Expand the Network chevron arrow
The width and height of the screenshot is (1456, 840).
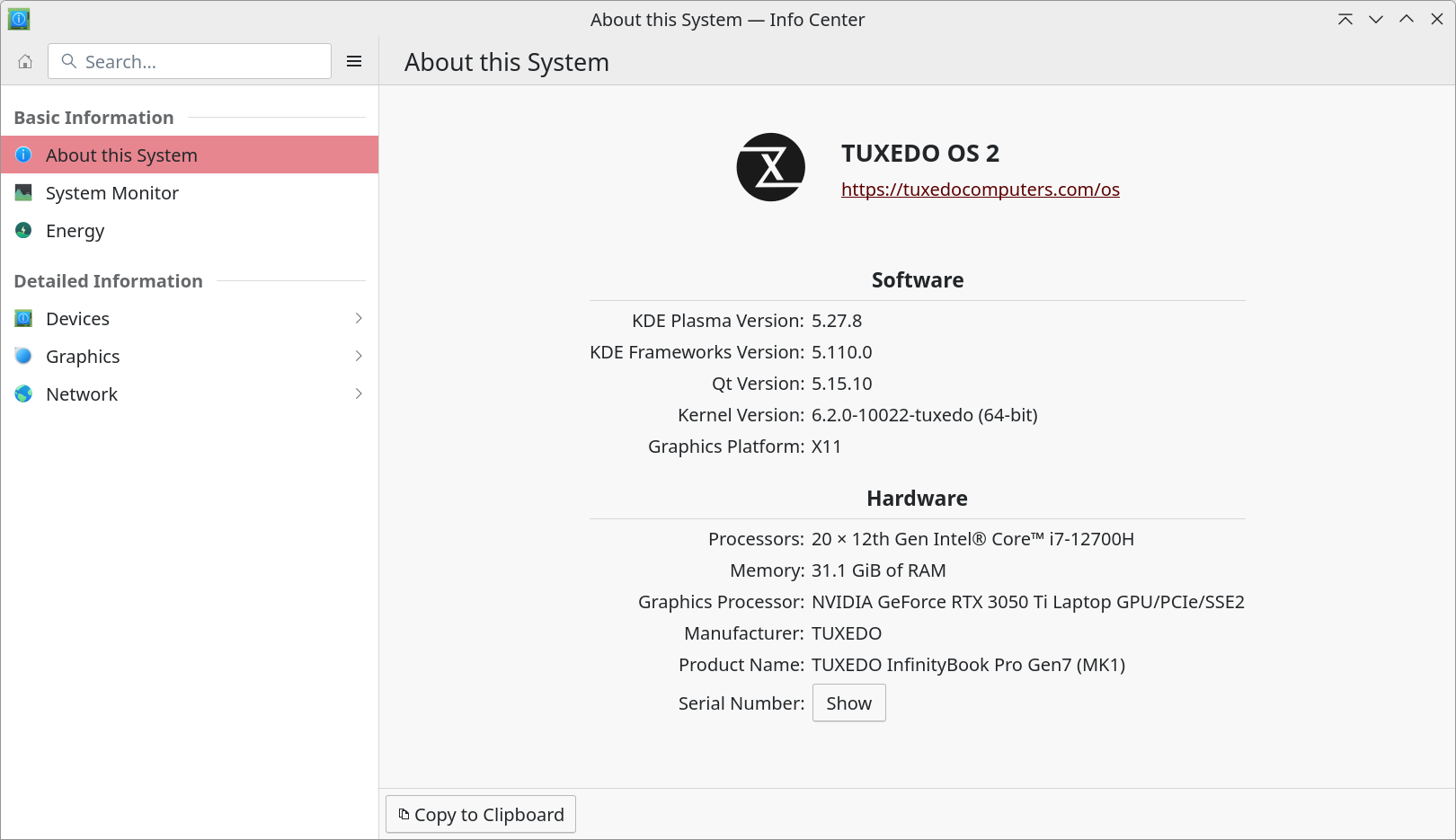pos(359,393)
